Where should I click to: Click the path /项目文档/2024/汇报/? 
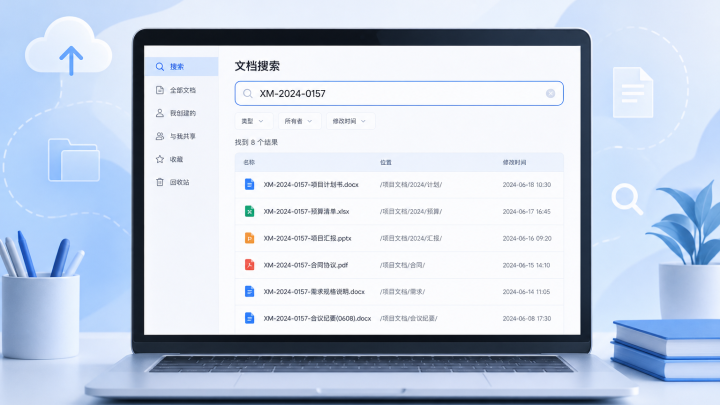pos(411,238)
